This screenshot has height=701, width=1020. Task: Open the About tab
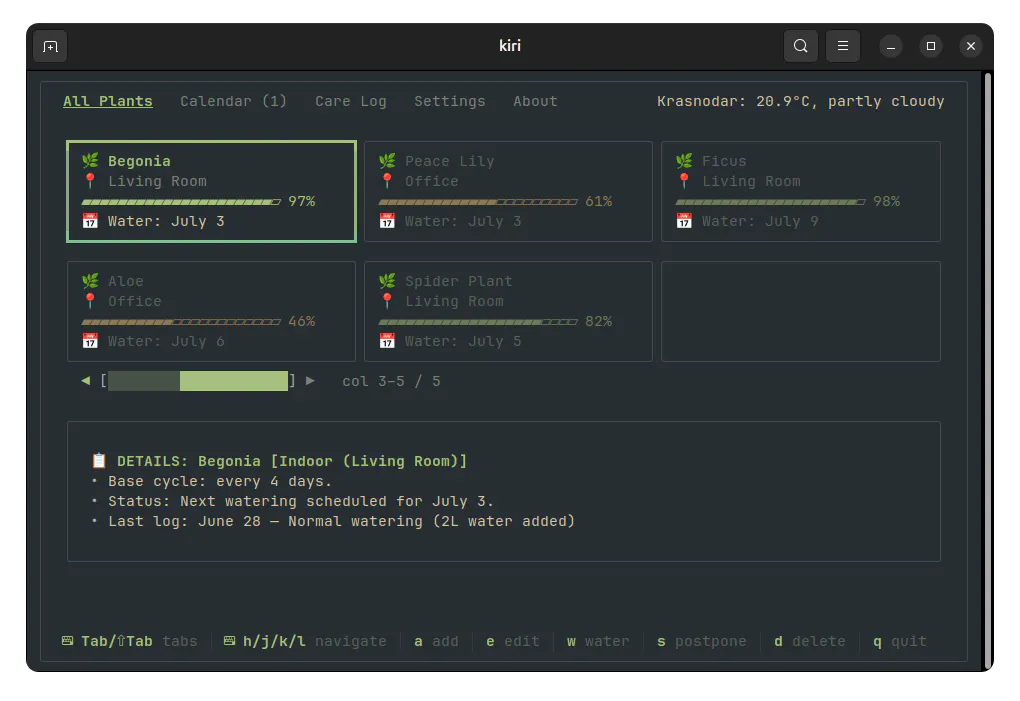click(x=535, y=101)
